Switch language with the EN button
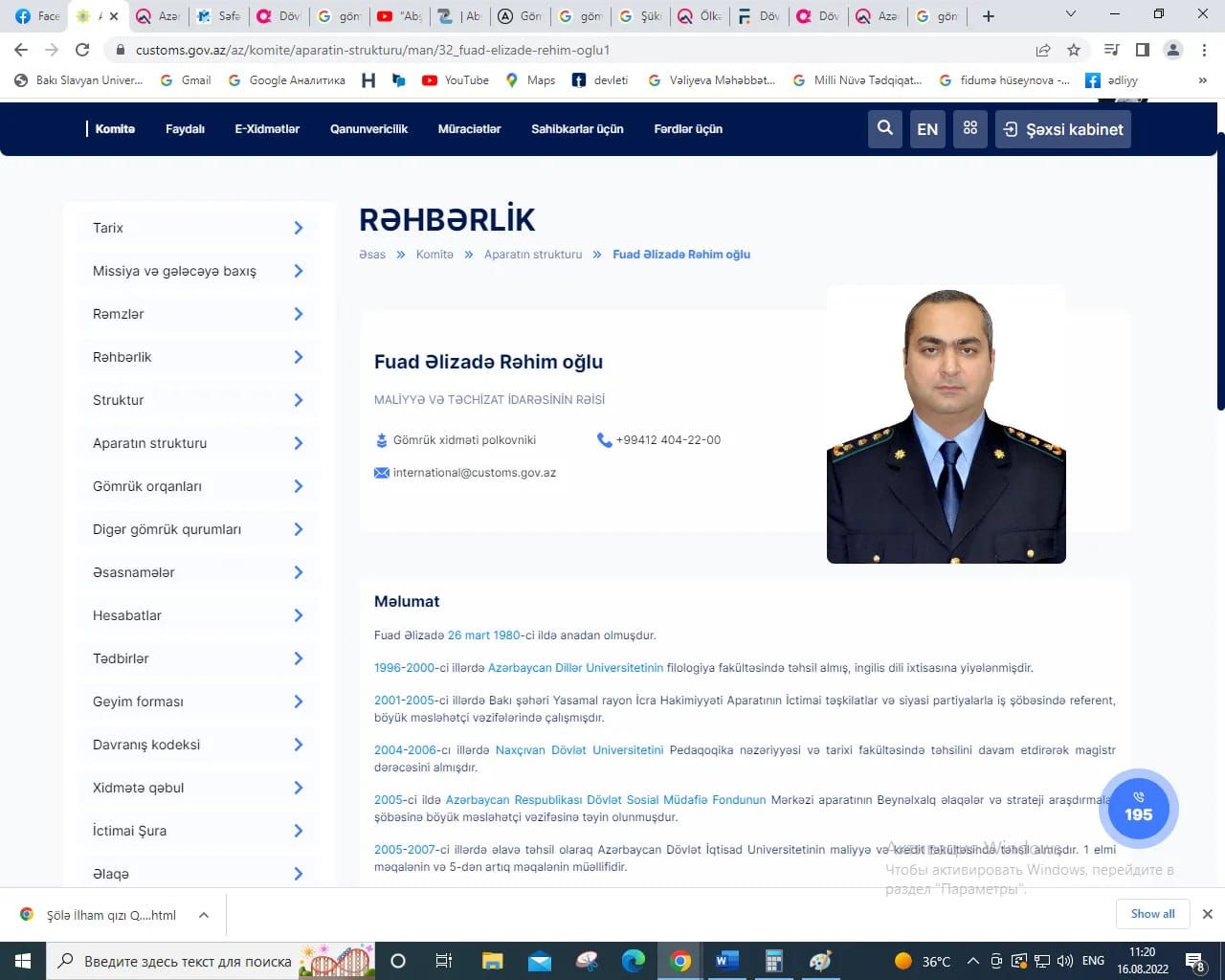1225x980 pixels. [927, 129]
